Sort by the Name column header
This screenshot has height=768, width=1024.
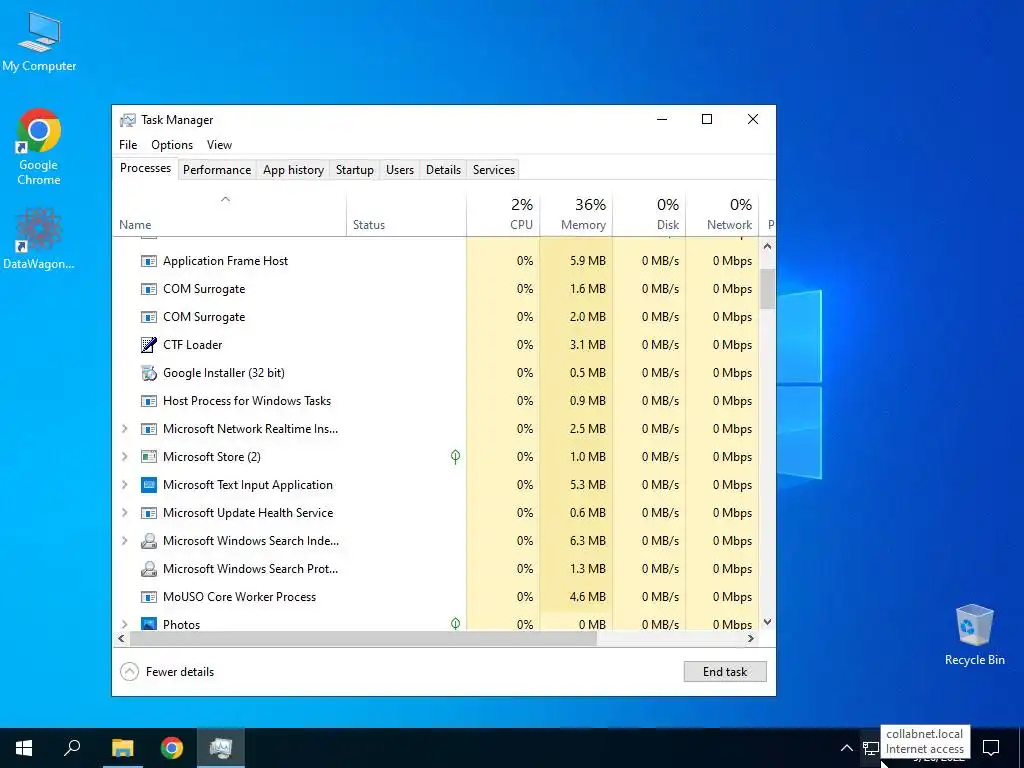(229, 214)
